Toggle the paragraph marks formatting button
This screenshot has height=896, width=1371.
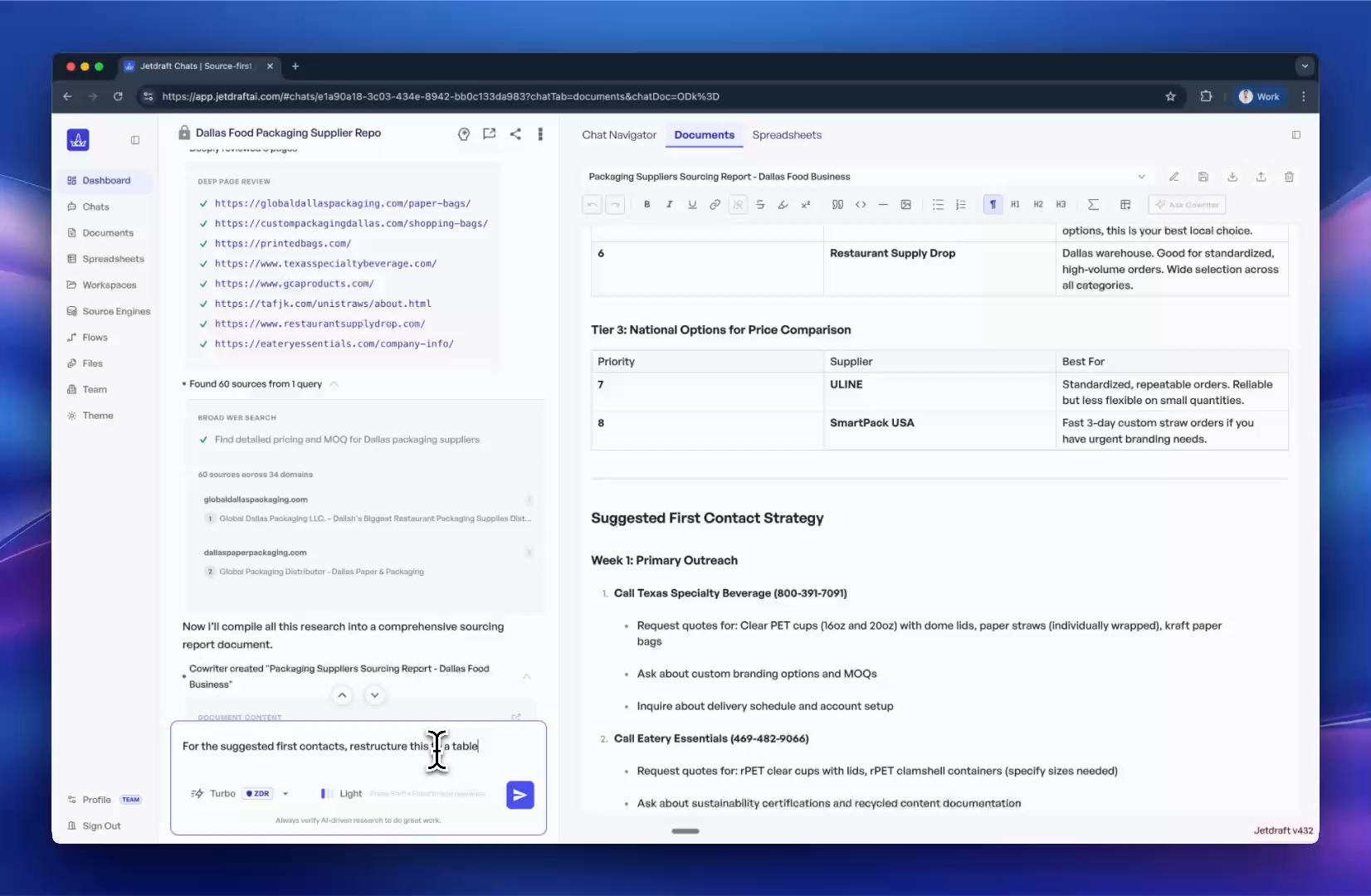point(993,204)
